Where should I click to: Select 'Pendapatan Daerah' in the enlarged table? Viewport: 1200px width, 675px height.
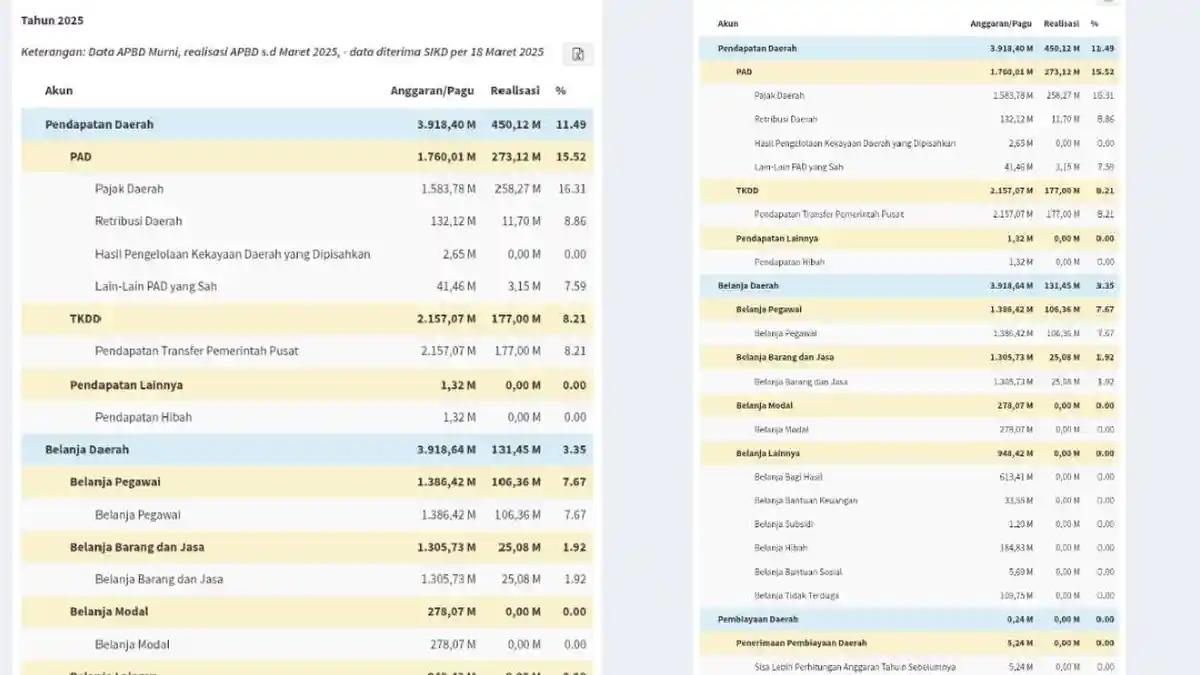99,125
